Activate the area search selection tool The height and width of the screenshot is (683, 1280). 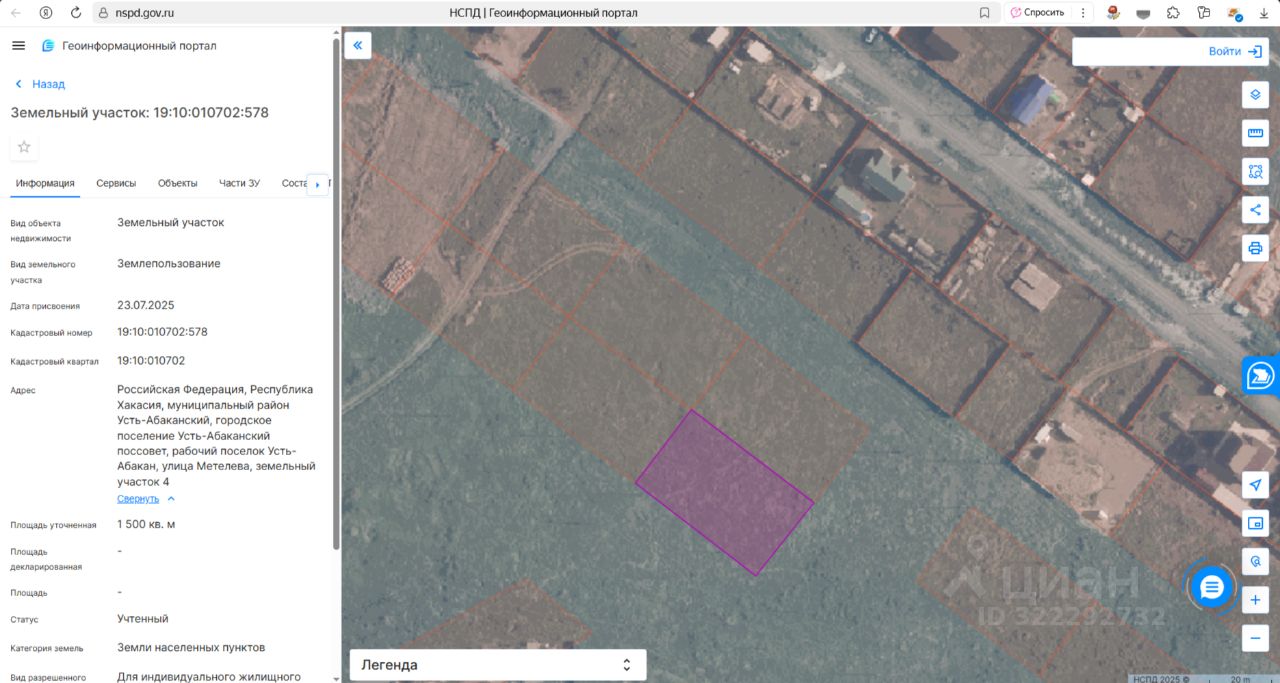click(x=1255, y=171)
